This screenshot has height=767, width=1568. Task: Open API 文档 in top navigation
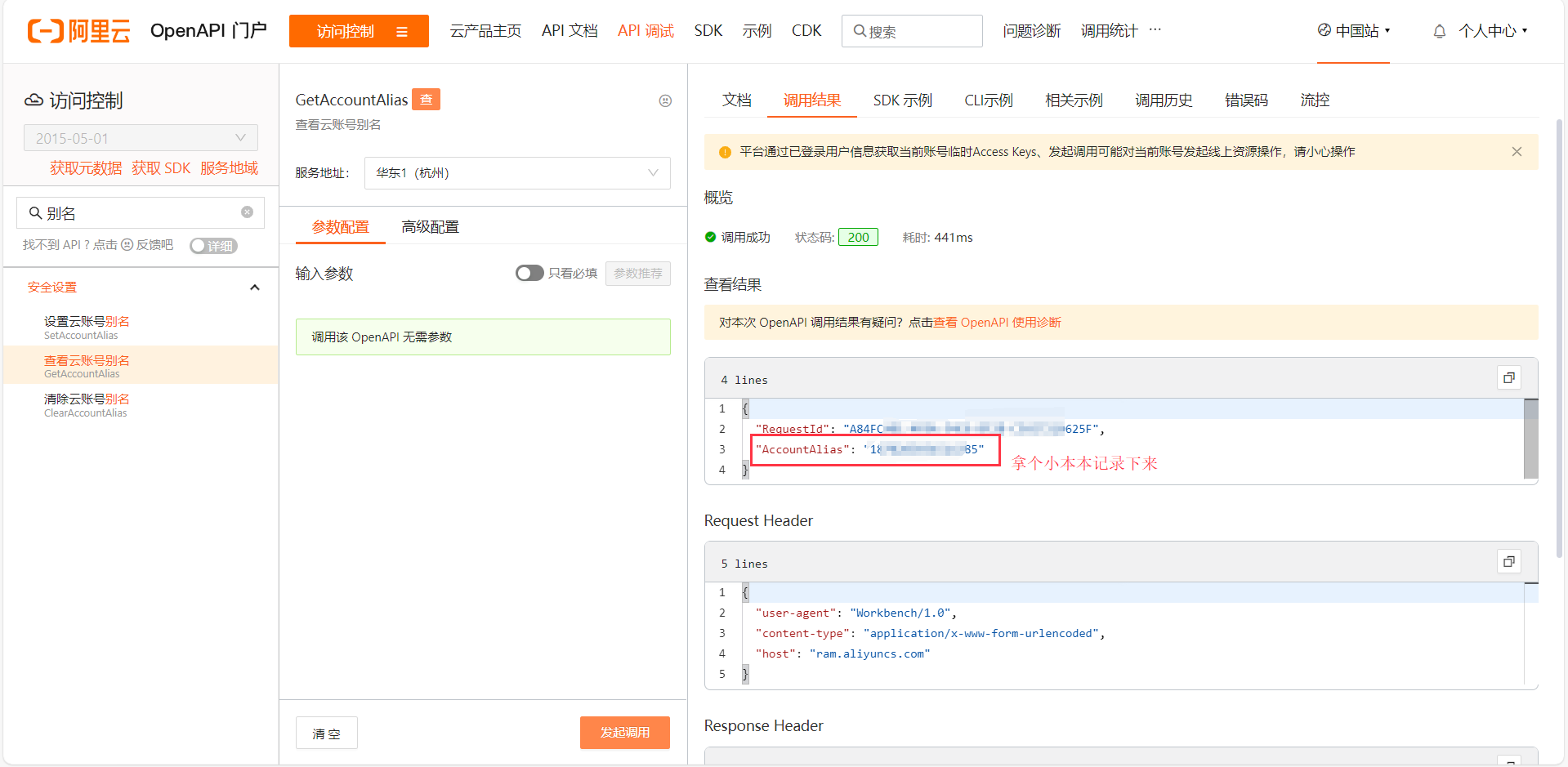(x=570, y=31)
